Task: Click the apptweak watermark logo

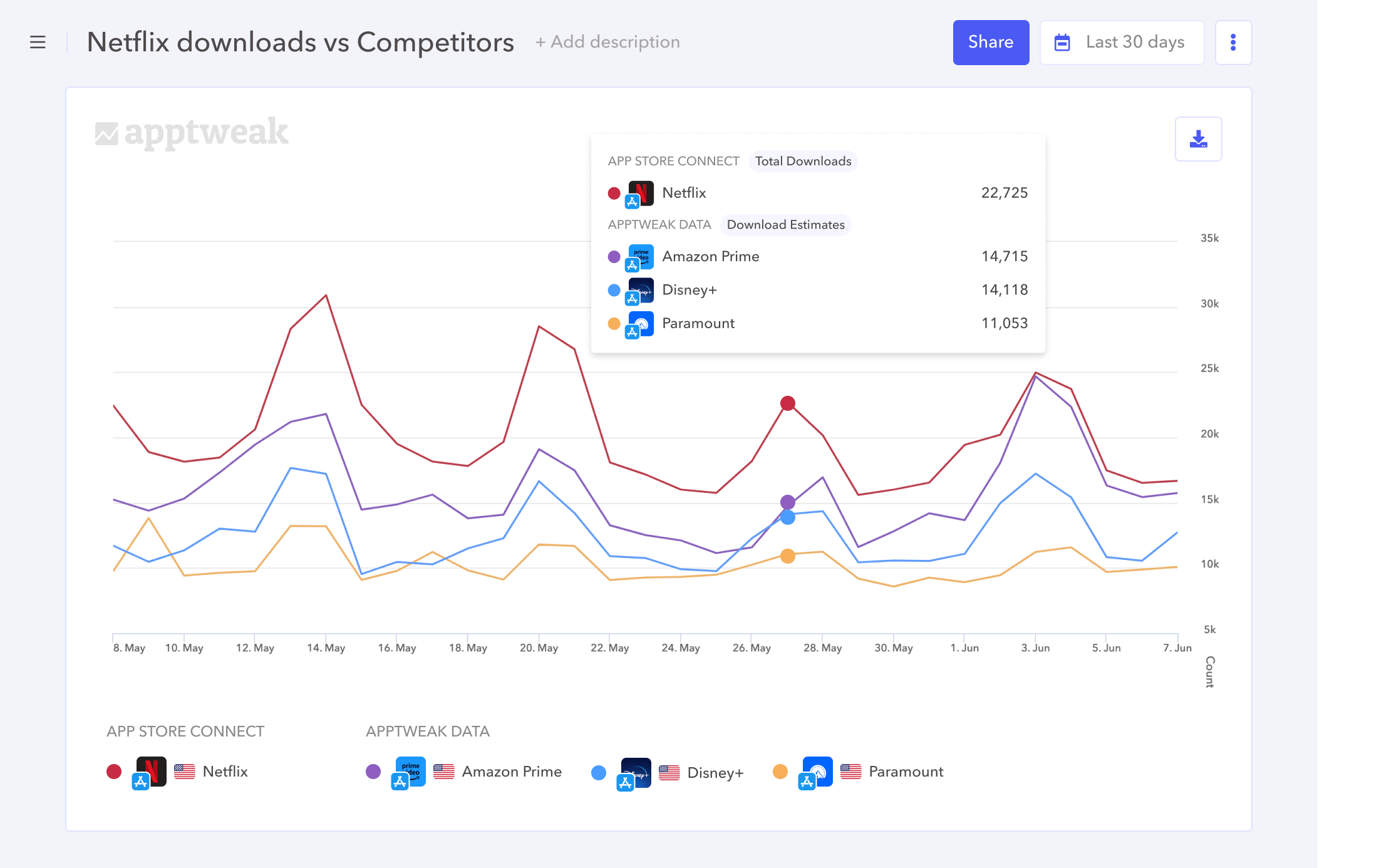Action: click(x=191, y=132)
